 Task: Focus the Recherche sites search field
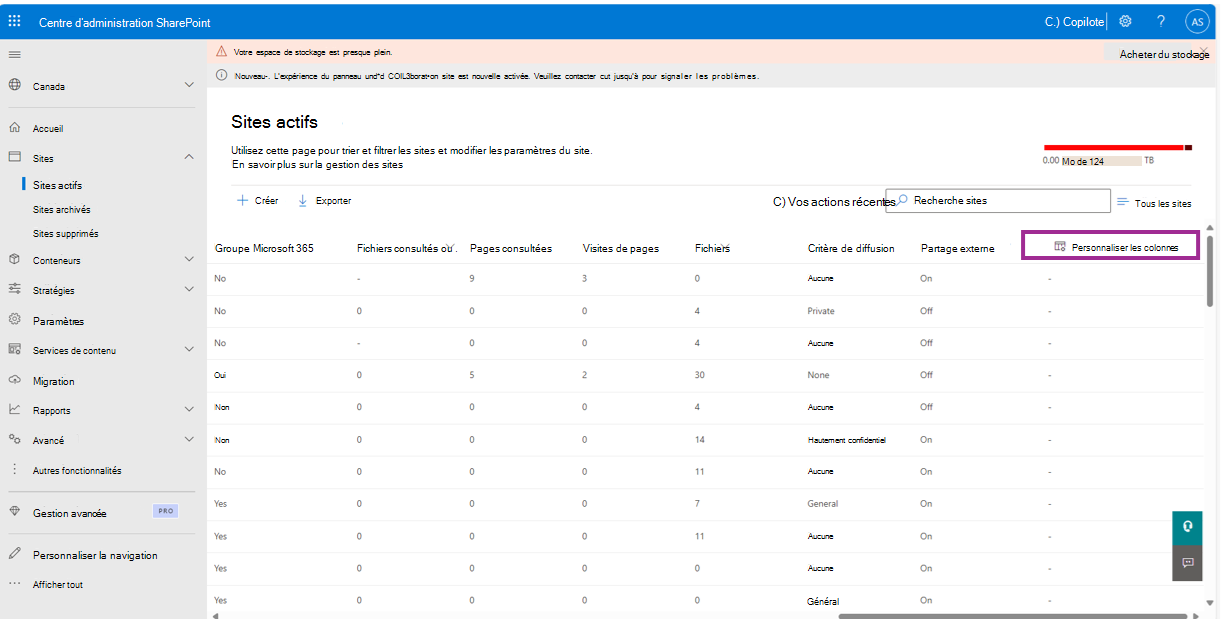[x=999, y=201]
